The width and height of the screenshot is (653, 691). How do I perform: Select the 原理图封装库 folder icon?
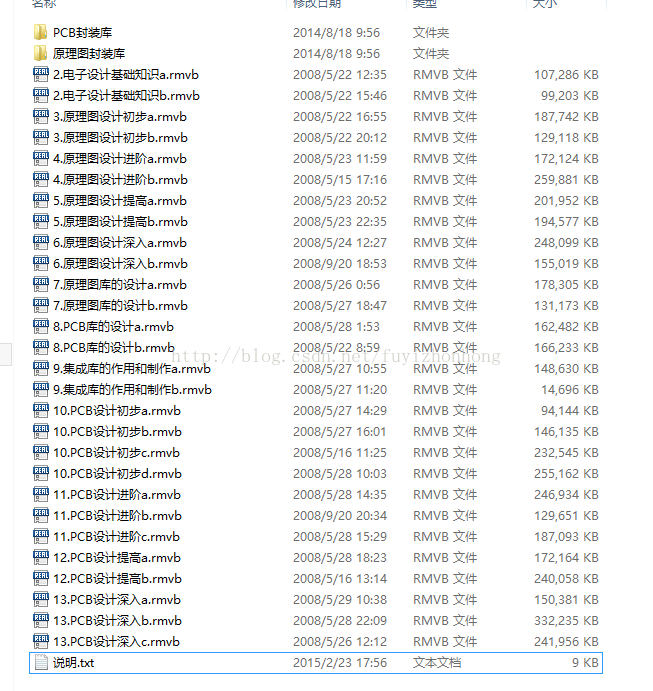(40, 53)
